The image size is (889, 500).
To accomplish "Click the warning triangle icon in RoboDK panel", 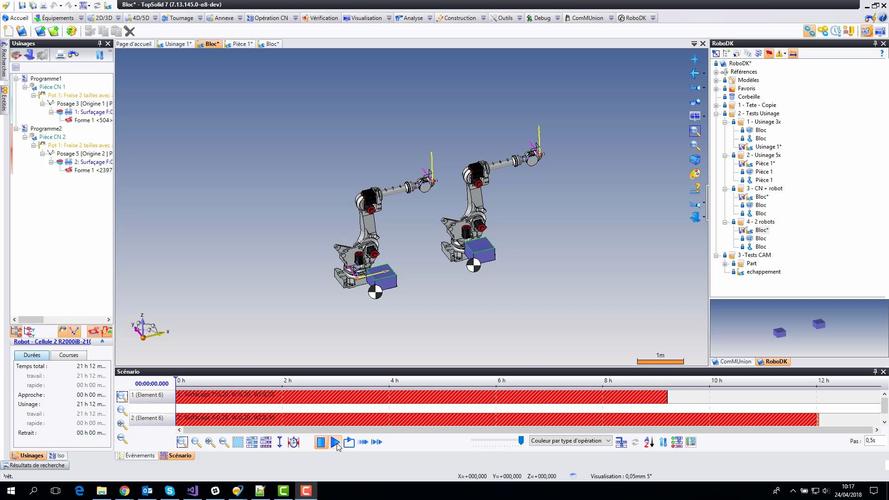I will 779,53.
